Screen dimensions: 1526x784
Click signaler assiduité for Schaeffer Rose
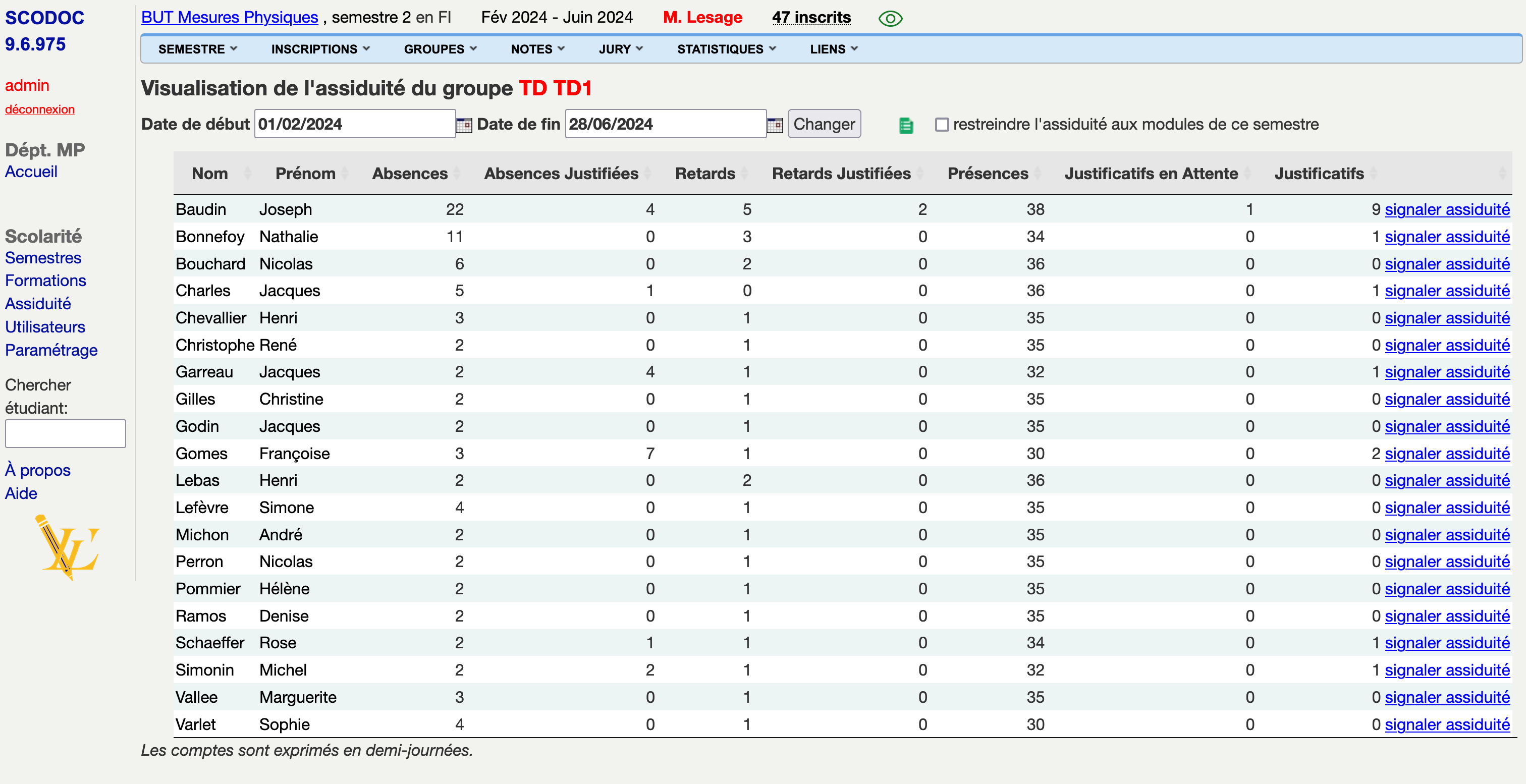(x=1447, y=643)
